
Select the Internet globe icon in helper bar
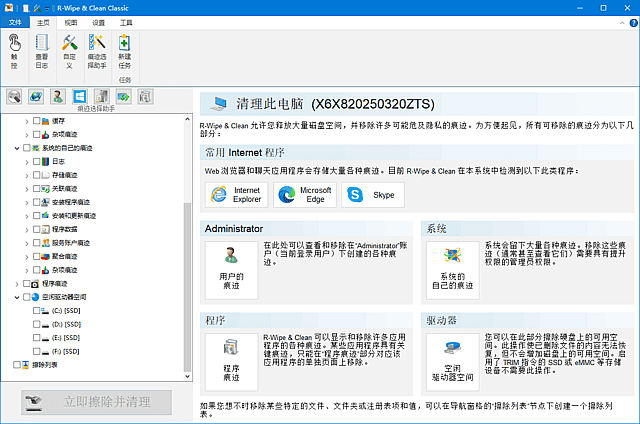click(x=36, y=97)
